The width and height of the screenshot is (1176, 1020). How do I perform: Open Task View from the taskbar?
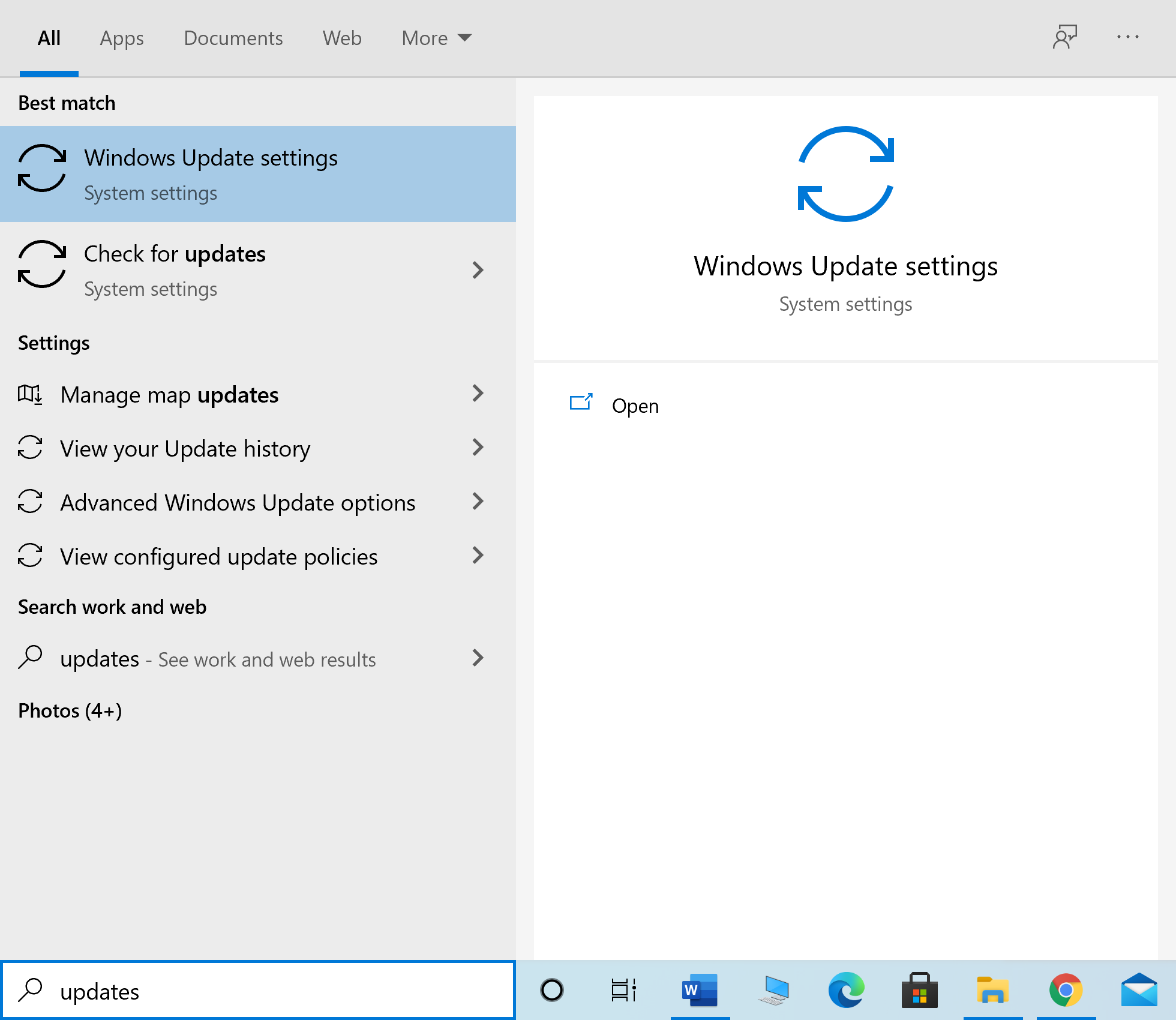pyautogui.click(x=624, y=990)
